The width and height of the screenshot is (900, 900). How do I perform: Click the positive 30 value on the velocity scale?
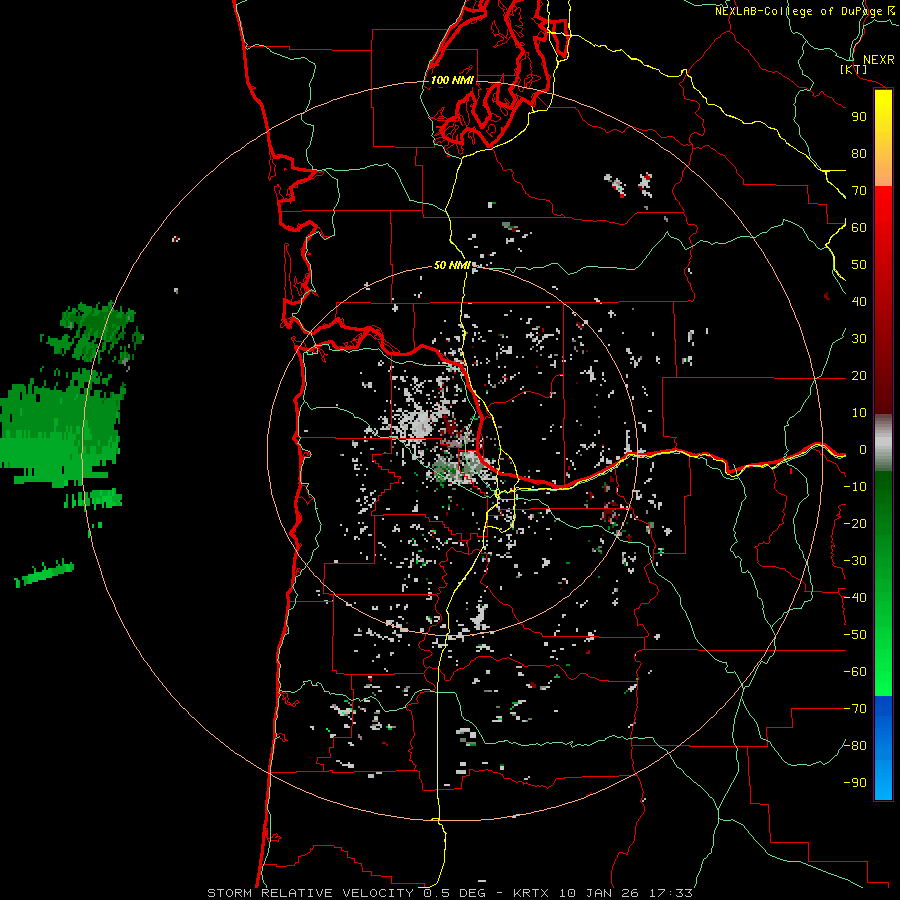click(x=859, y=339)
